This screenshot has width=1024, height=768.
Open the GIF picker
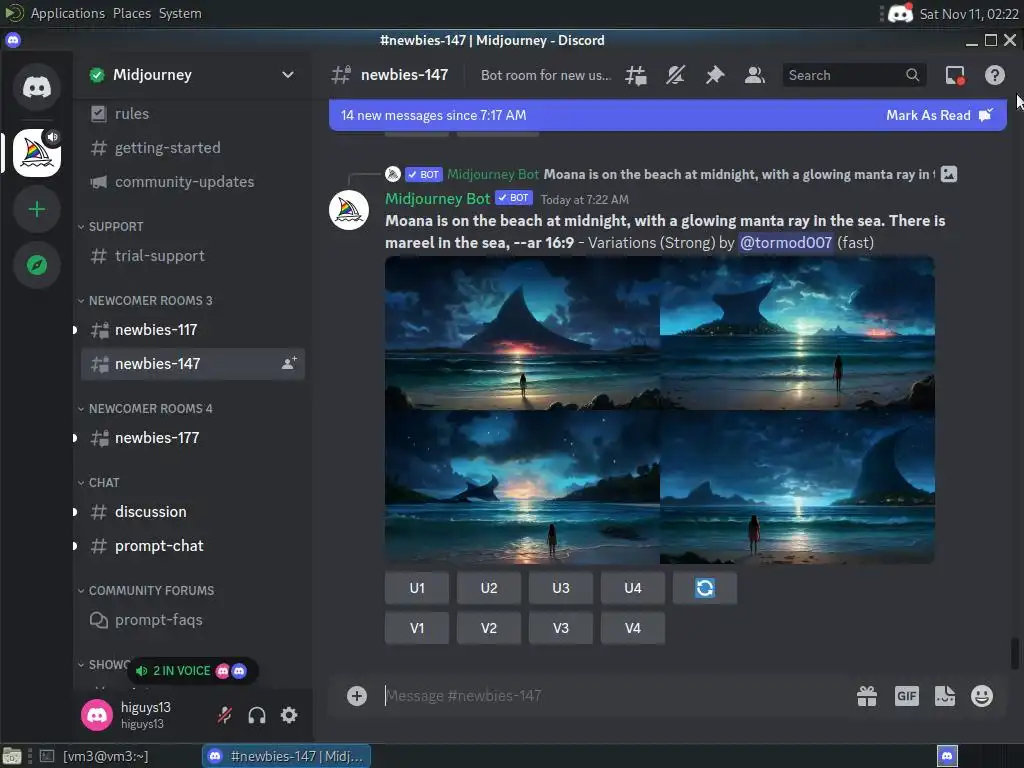tap(906, 696)
